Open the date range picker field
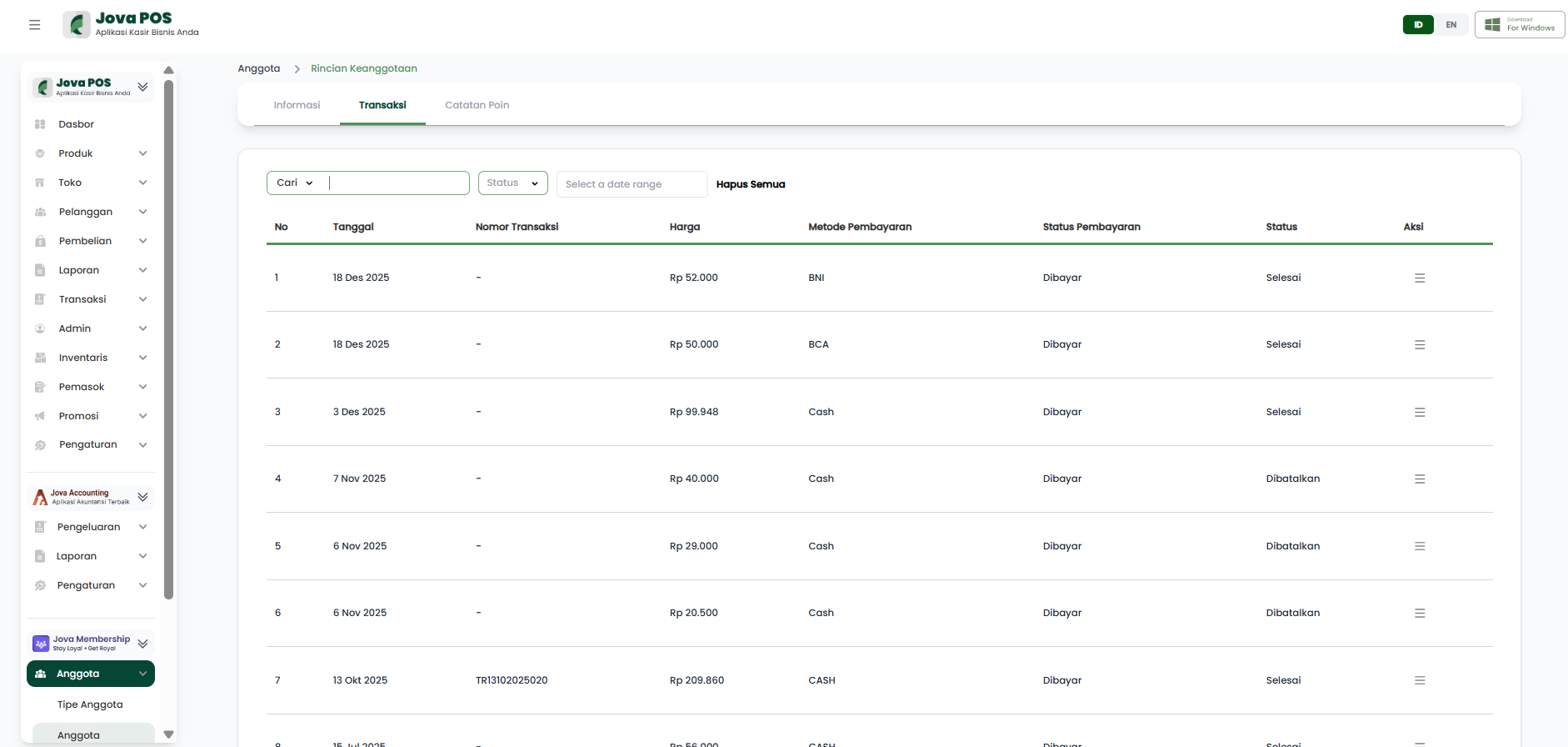Screen dimensions: 1568x747 tap(632, 184)
